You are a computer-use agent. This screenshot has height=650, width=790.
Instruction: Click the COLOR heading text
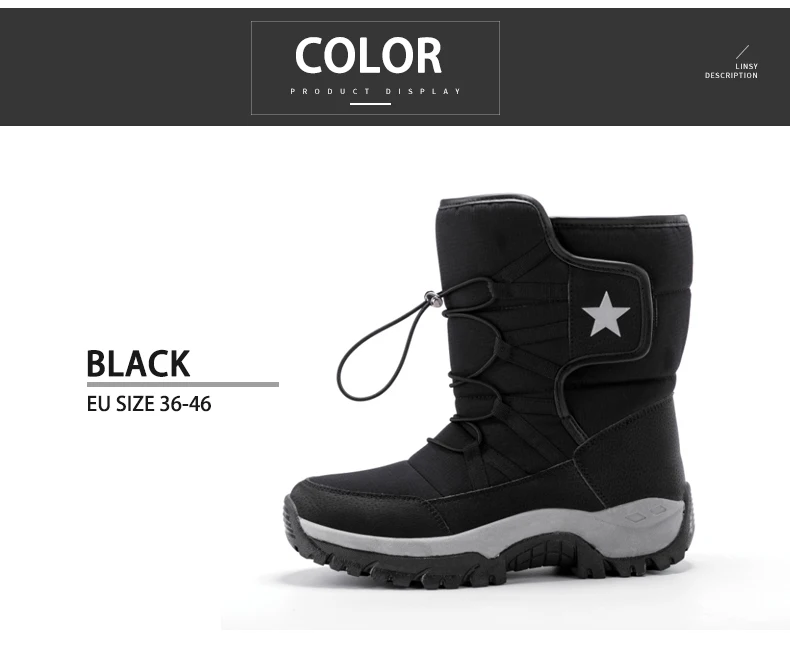(368, 55)
